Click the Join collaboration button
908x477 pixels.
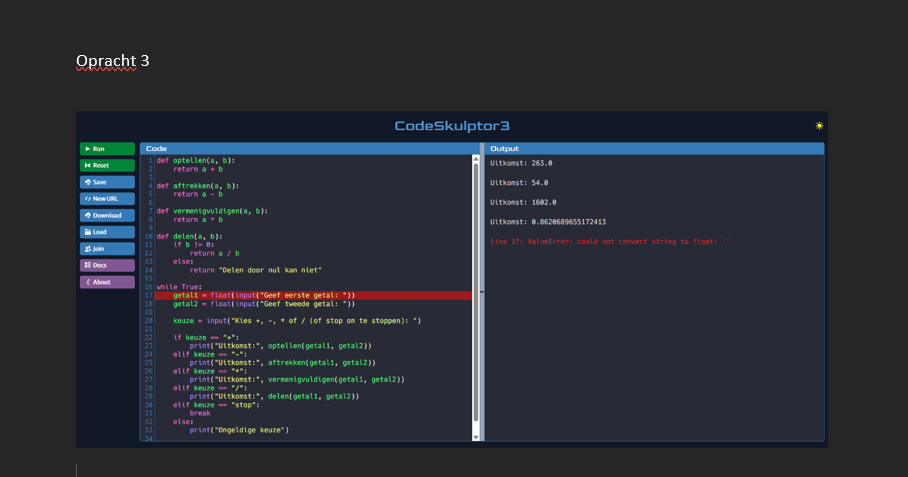tap(107, 248)
